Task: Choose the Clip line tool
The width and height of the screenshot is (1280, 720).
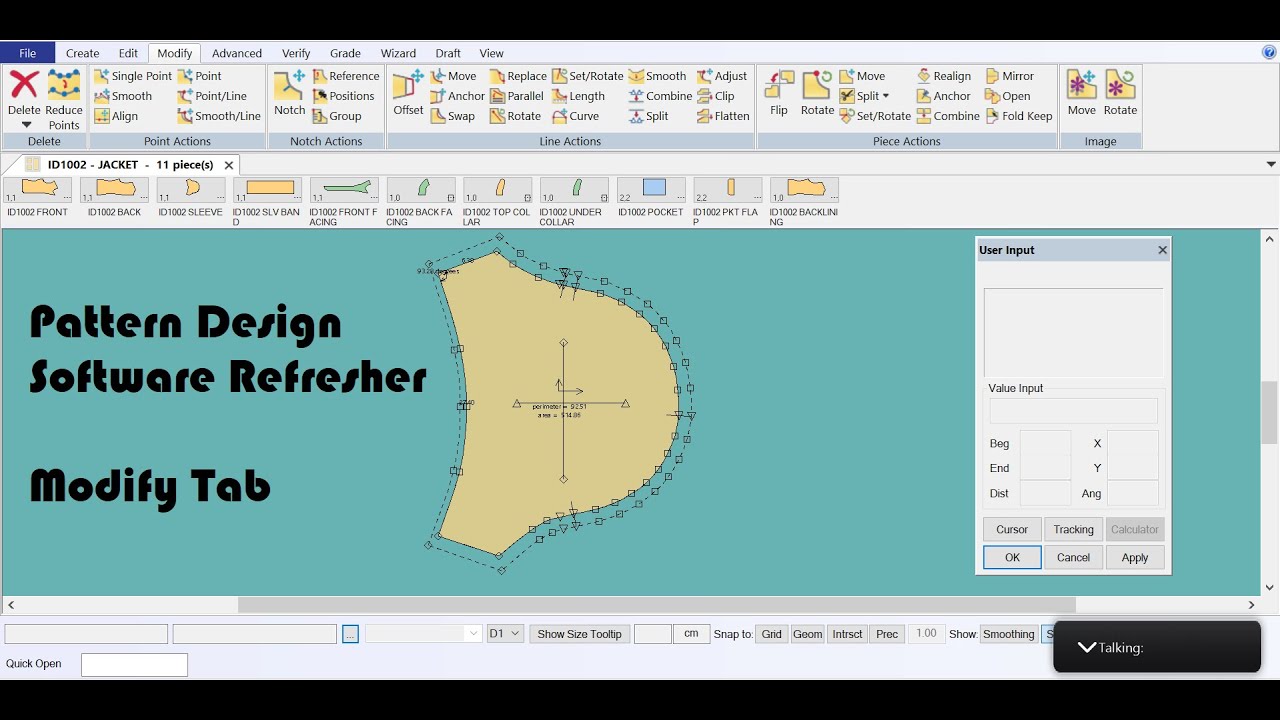Action: 716,96
